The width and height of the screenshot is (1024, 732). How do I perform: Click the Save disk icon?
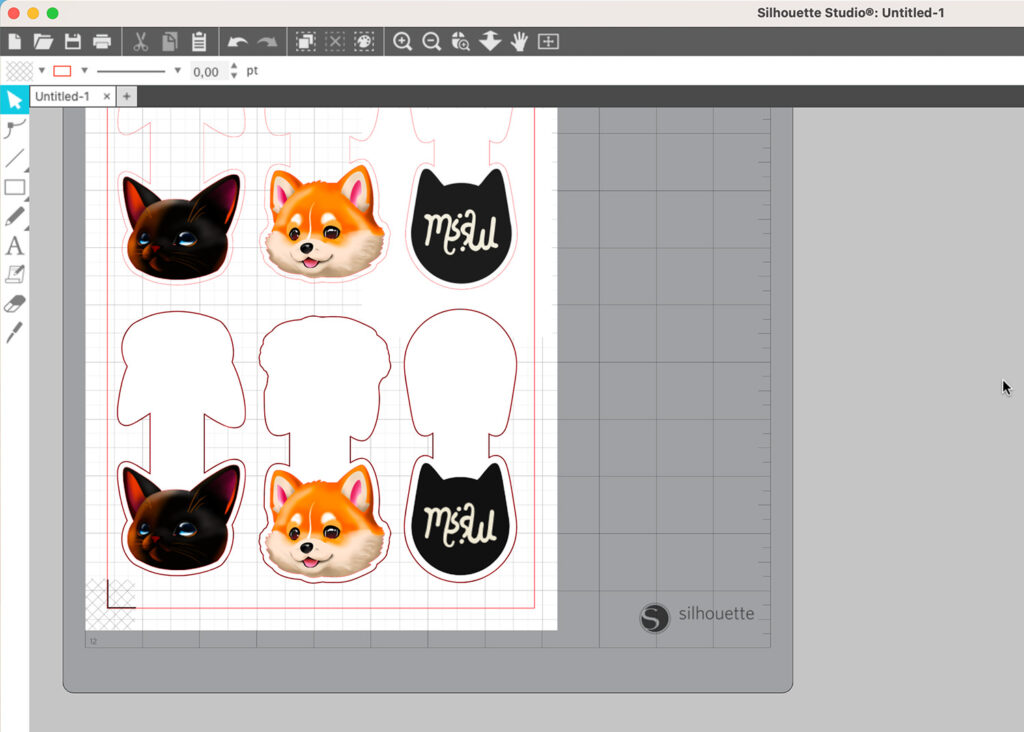pos(72,42)
